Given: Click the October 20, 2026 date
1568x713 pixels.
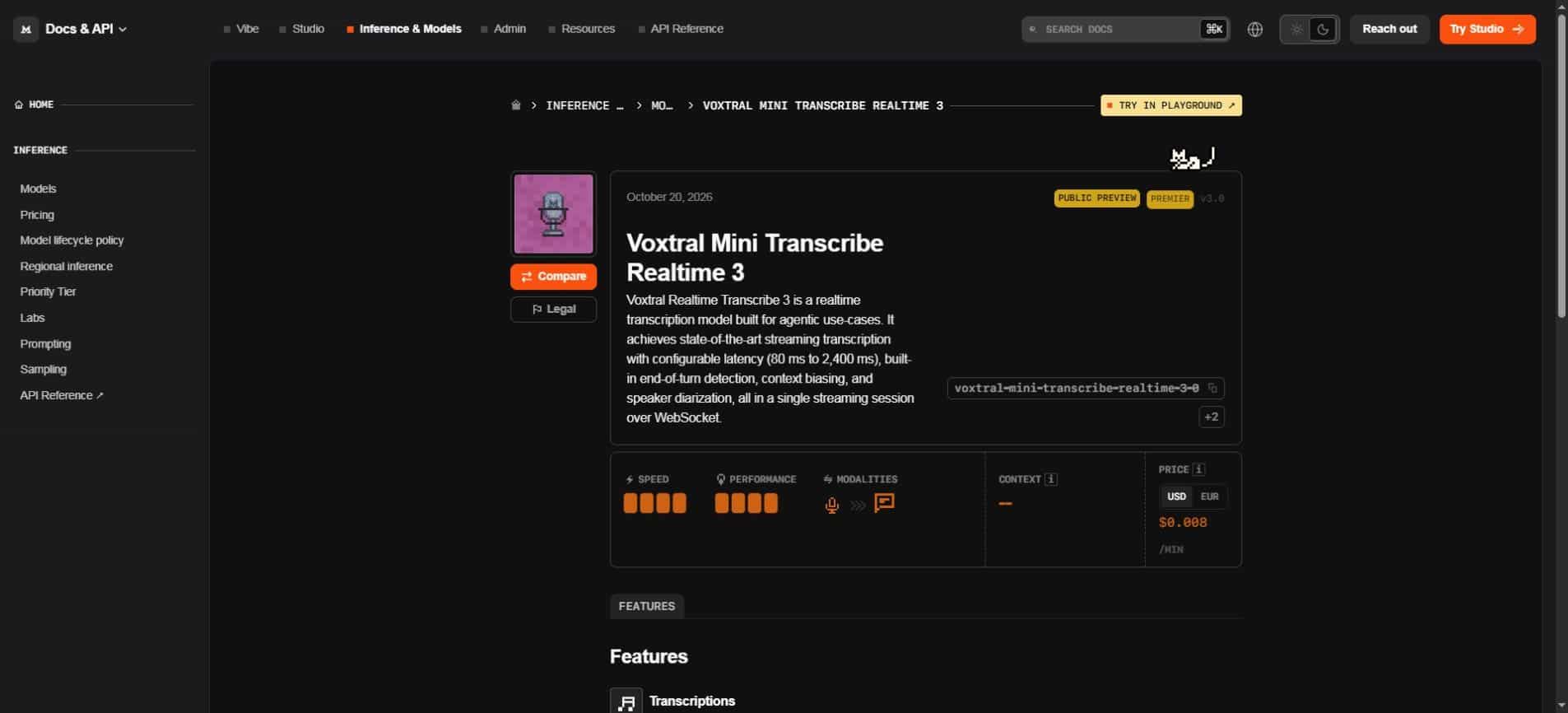Looking at the screenshot, I should point(669,197).
